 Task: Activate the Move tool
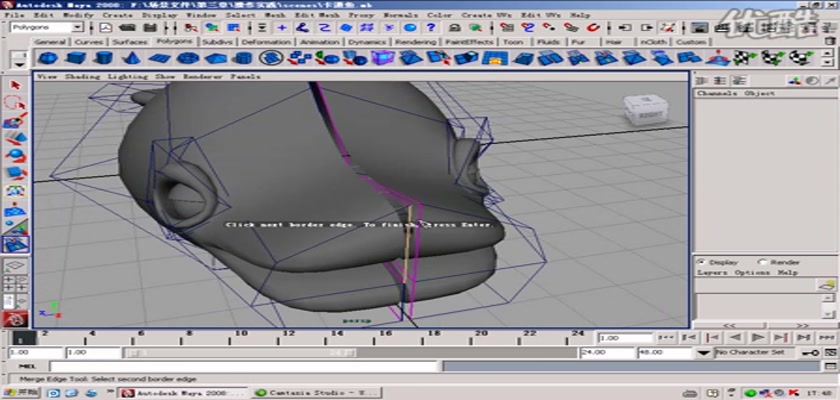click(x=15, y=138)
